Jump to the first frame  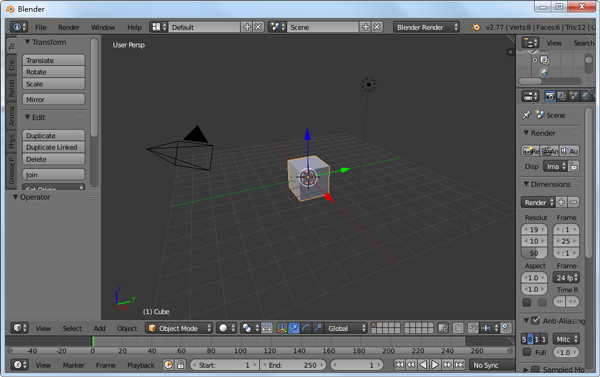point(399,365)
